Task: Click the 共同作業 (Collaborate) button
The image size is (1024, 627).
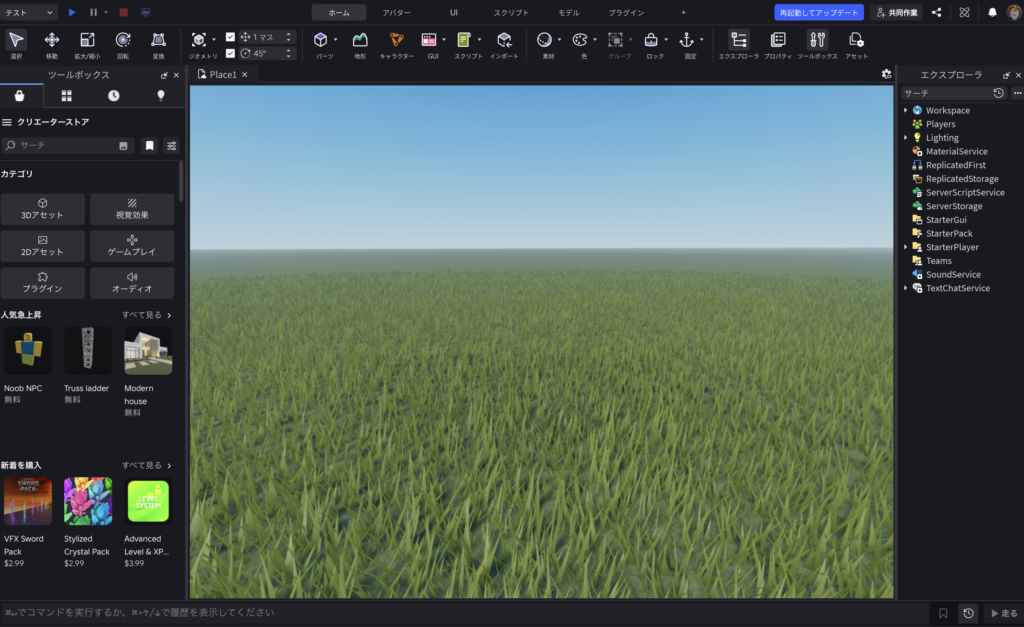Action: pos(897,12)
